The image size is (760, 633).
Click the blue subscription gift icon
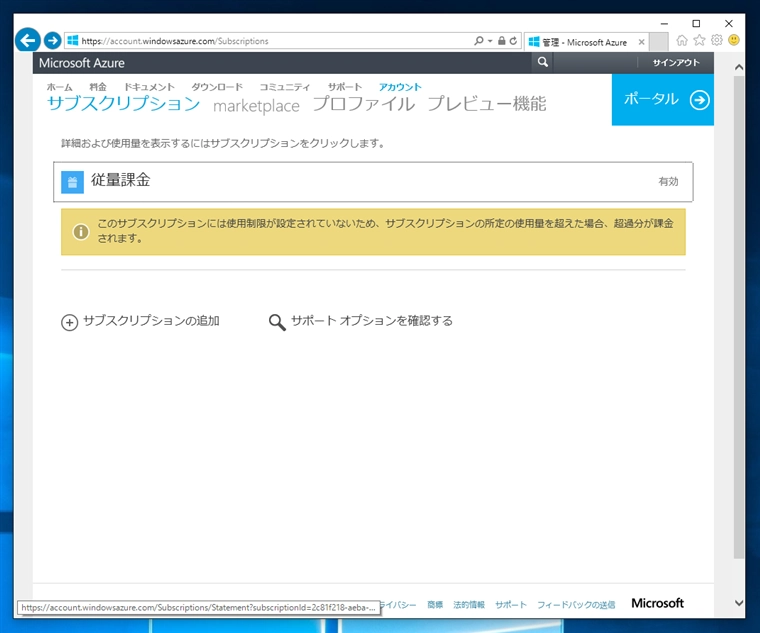pyautogui.click(x=72, y=182)
